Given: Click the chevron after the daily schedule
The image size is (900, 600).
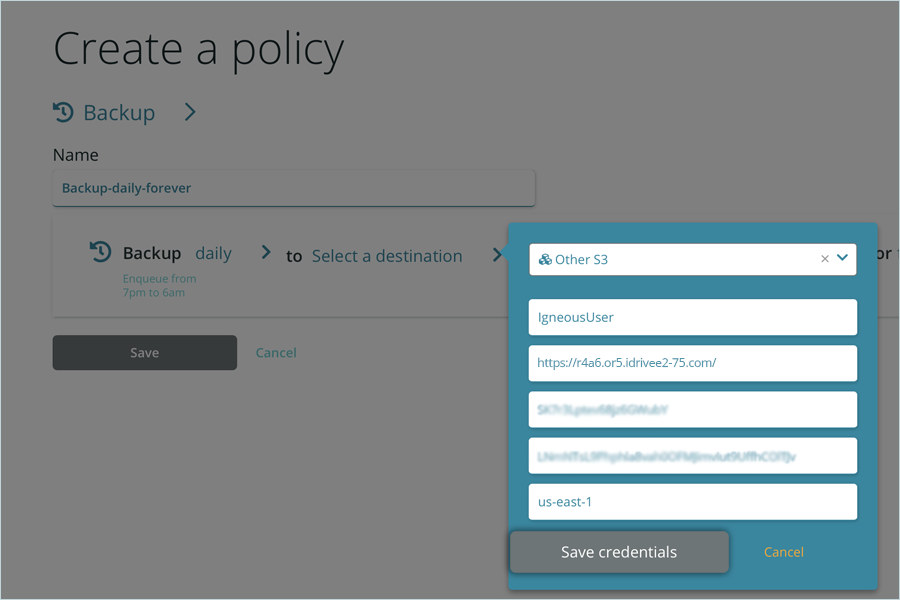Looking at the screenshot, I should pyautogui.click(x=266, y=253).
